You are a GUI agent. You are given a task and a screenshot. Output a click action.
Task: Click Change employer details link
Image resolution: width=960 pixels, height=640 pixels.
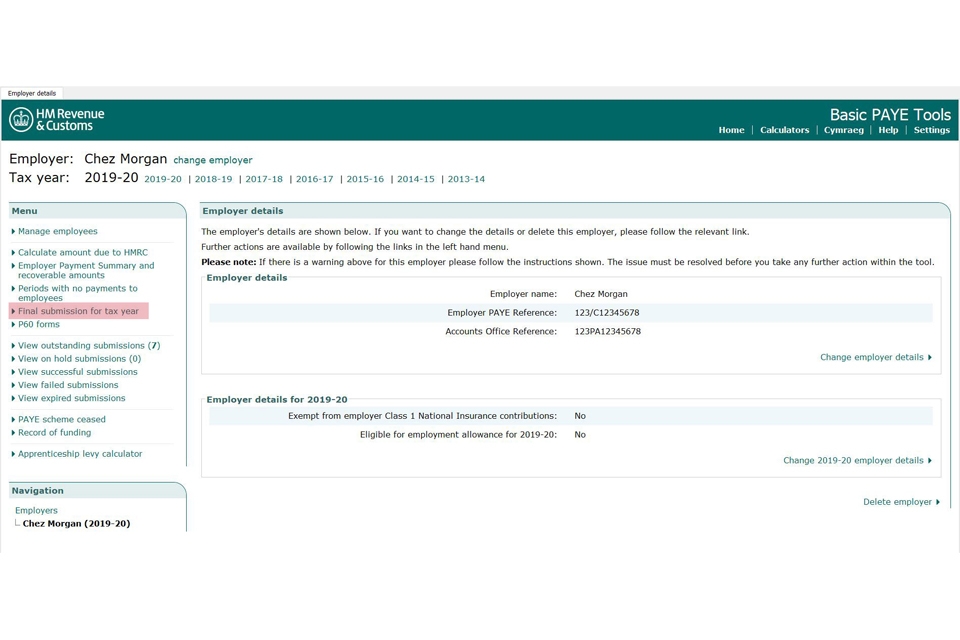point(873,357)
